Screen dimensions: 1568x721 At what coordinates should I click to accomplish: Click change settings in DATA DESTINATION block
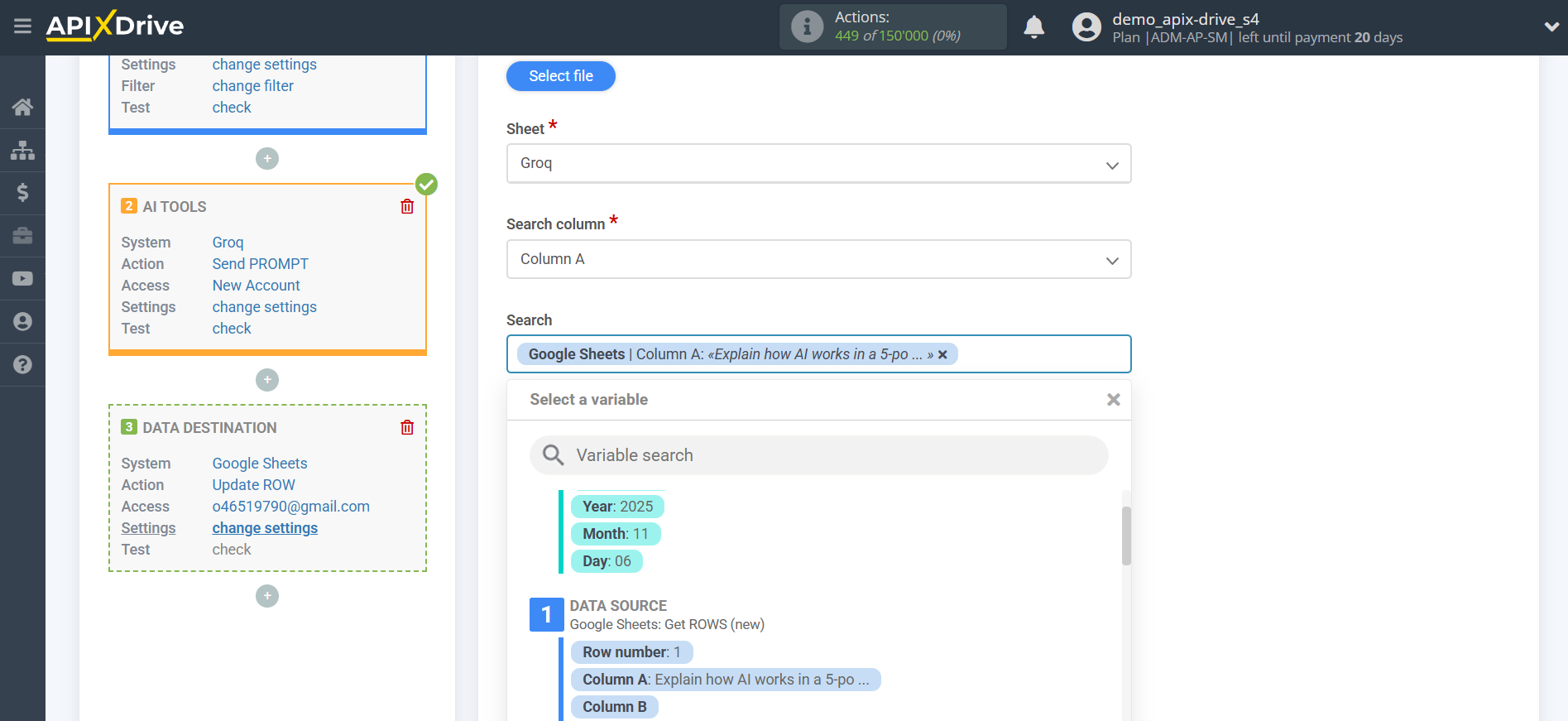[x=265, y=528]
